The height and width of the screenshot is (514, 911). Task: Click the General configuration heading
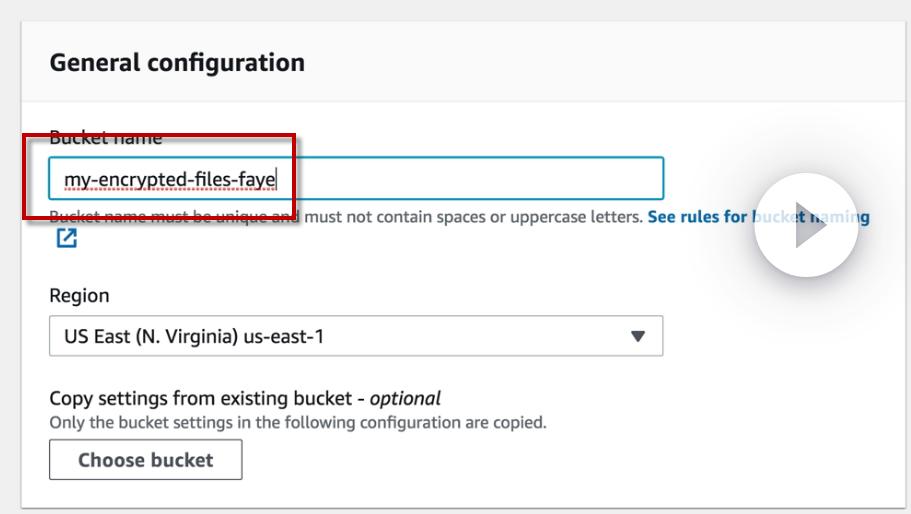[177, 62]
